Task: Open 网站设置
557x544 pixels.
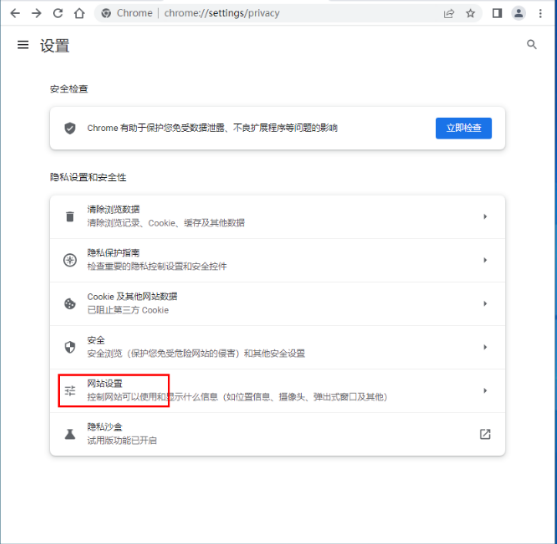Action: point(277,391)
